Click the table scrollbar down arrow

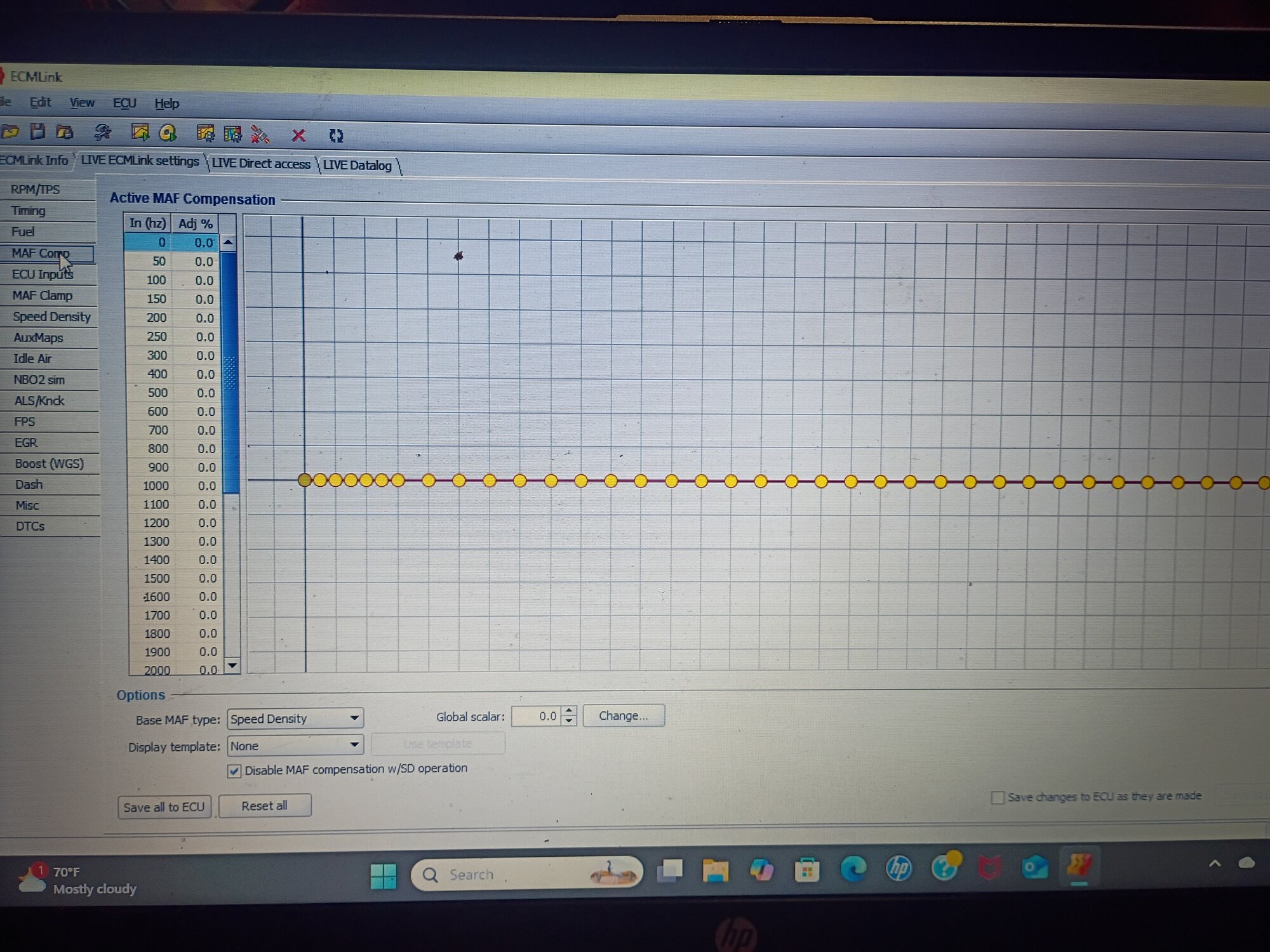point(232,665)
